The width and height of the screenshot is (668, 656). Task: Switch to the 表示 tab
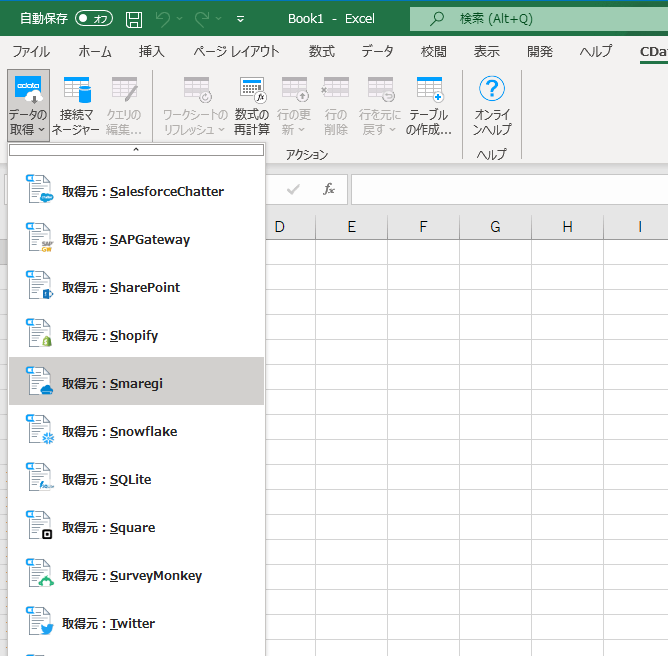point(487,52)
